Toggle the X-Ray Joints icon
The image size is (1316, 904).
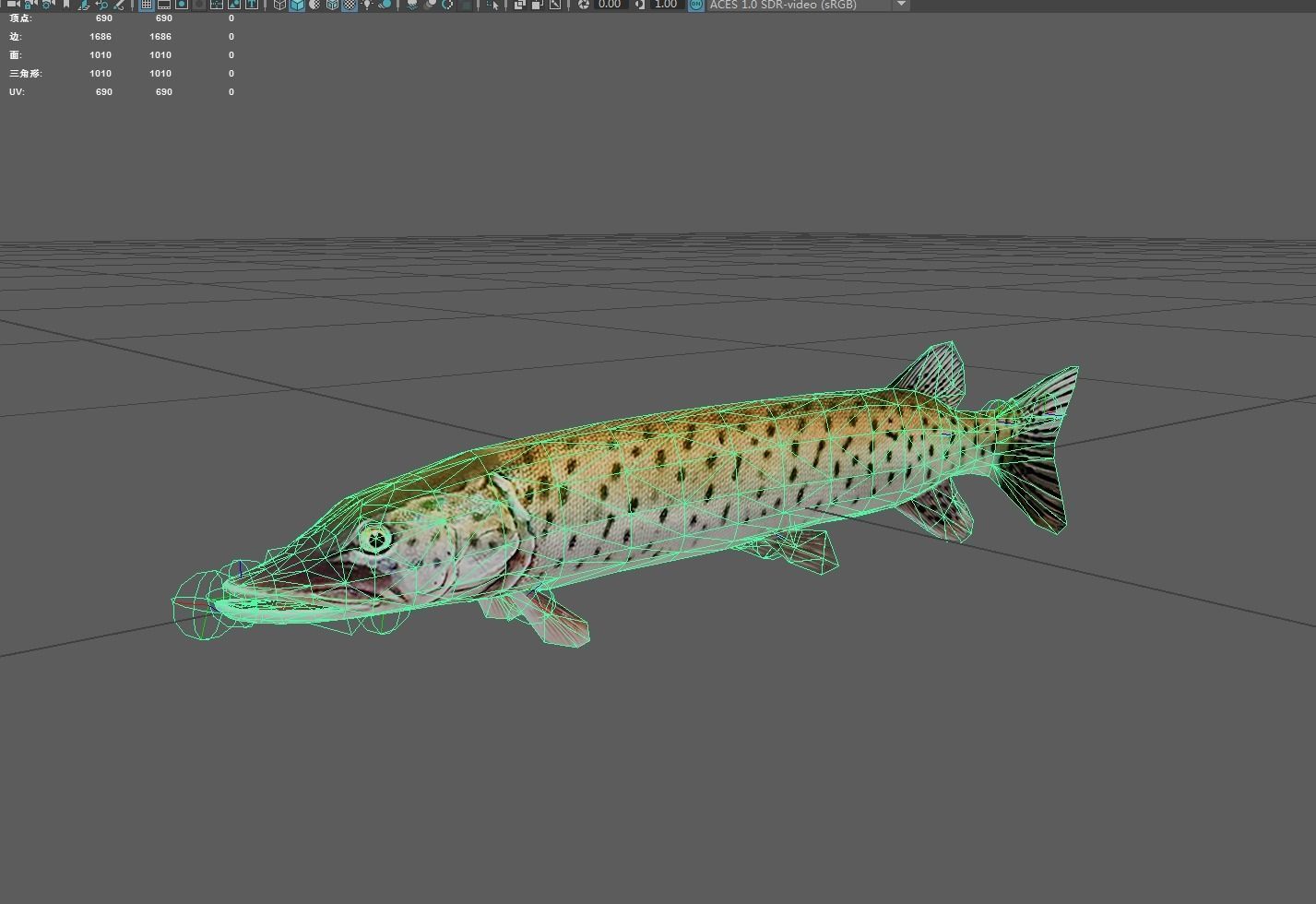click(x=554, y=5)
